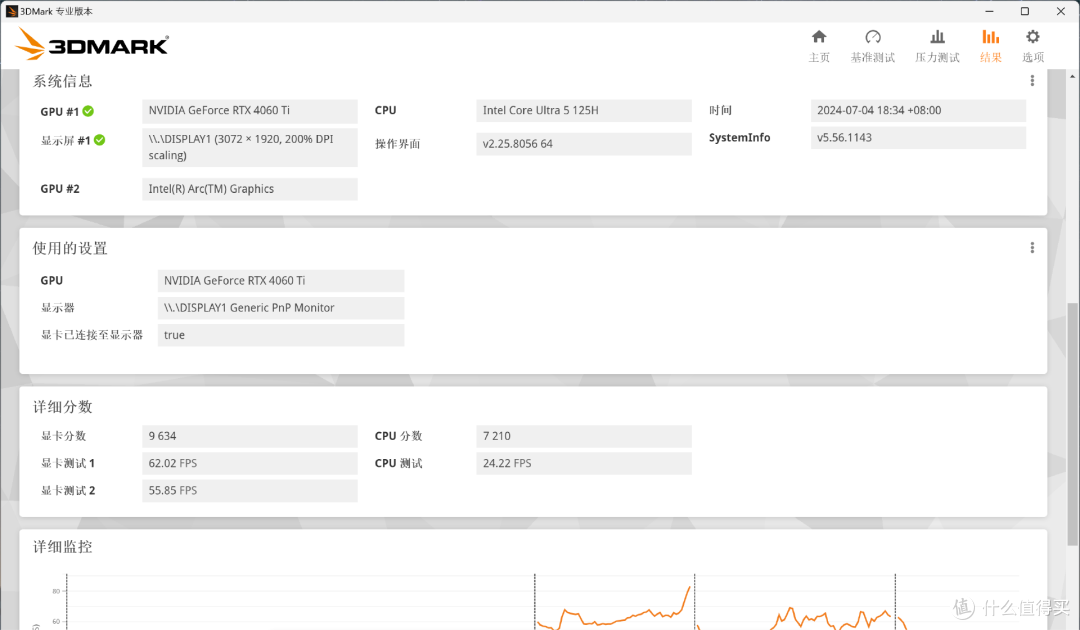Click the 详细分数 section heading
Image resolution: width=1080 pixels, height=630 pixels.
pos(63,407)
